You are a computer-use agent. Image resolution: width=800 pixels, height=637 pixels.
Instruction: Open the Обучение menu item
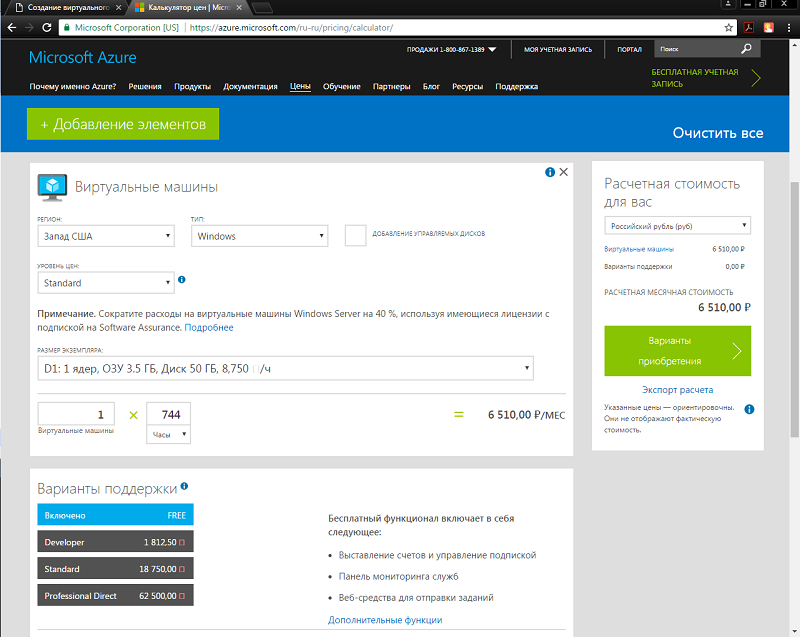tap(341, 86)
